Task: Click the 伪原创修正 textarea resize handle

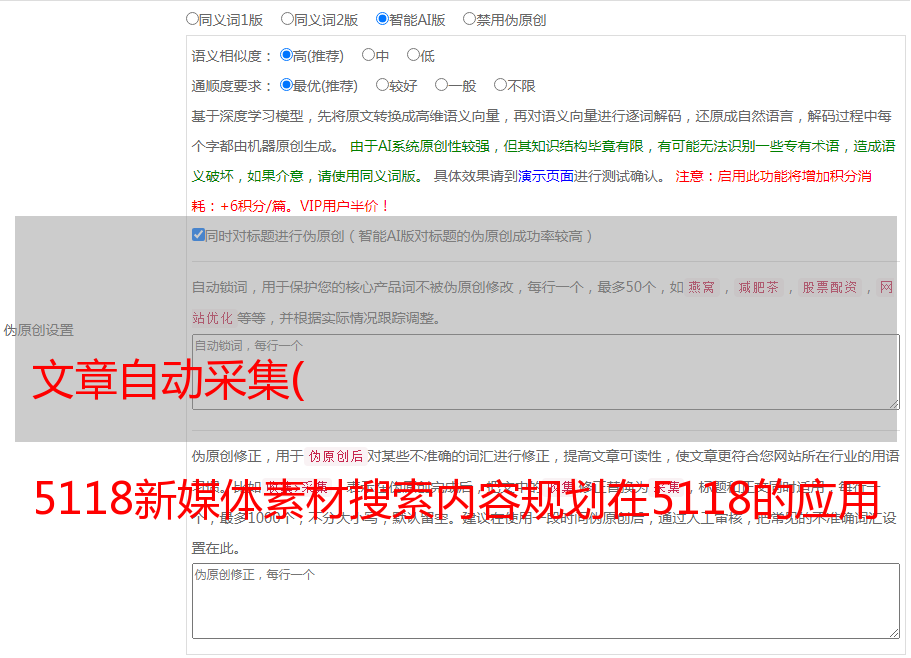Action: click(894, 633)
